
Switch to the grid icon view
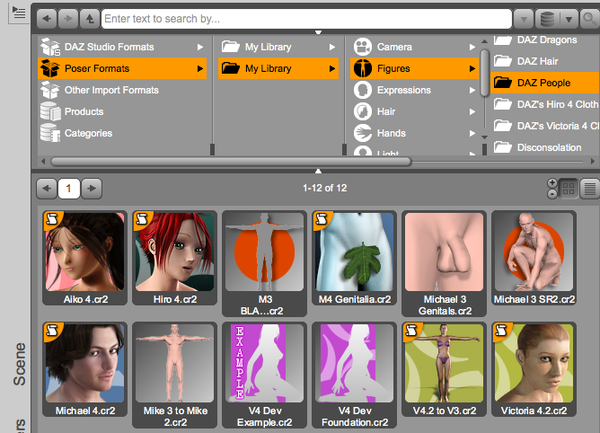point(569,188)
